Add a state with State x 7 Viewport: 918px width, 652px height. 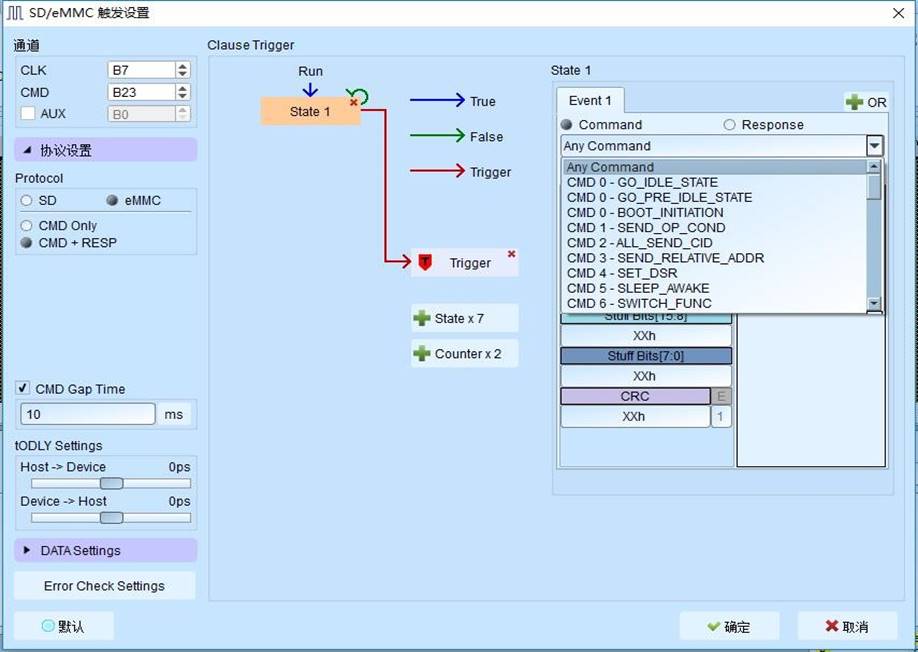click(464, 319)
